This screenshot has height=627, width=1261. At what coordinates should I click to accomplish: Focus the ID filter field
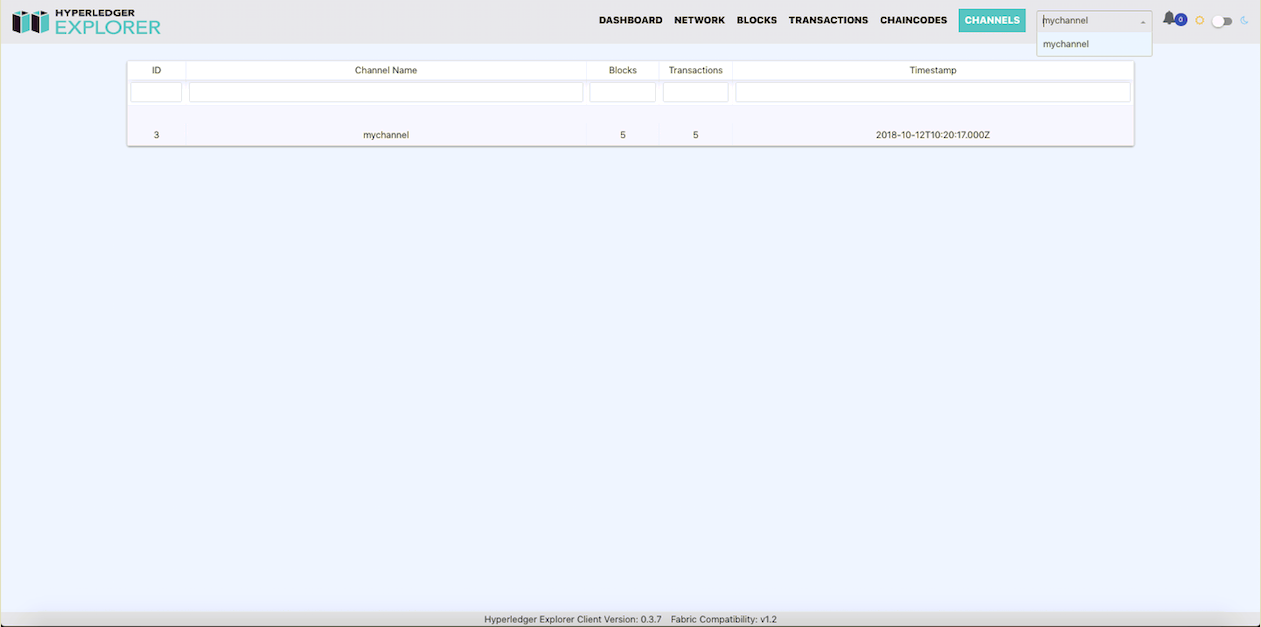pyautogui.click(x=156, y=92)
